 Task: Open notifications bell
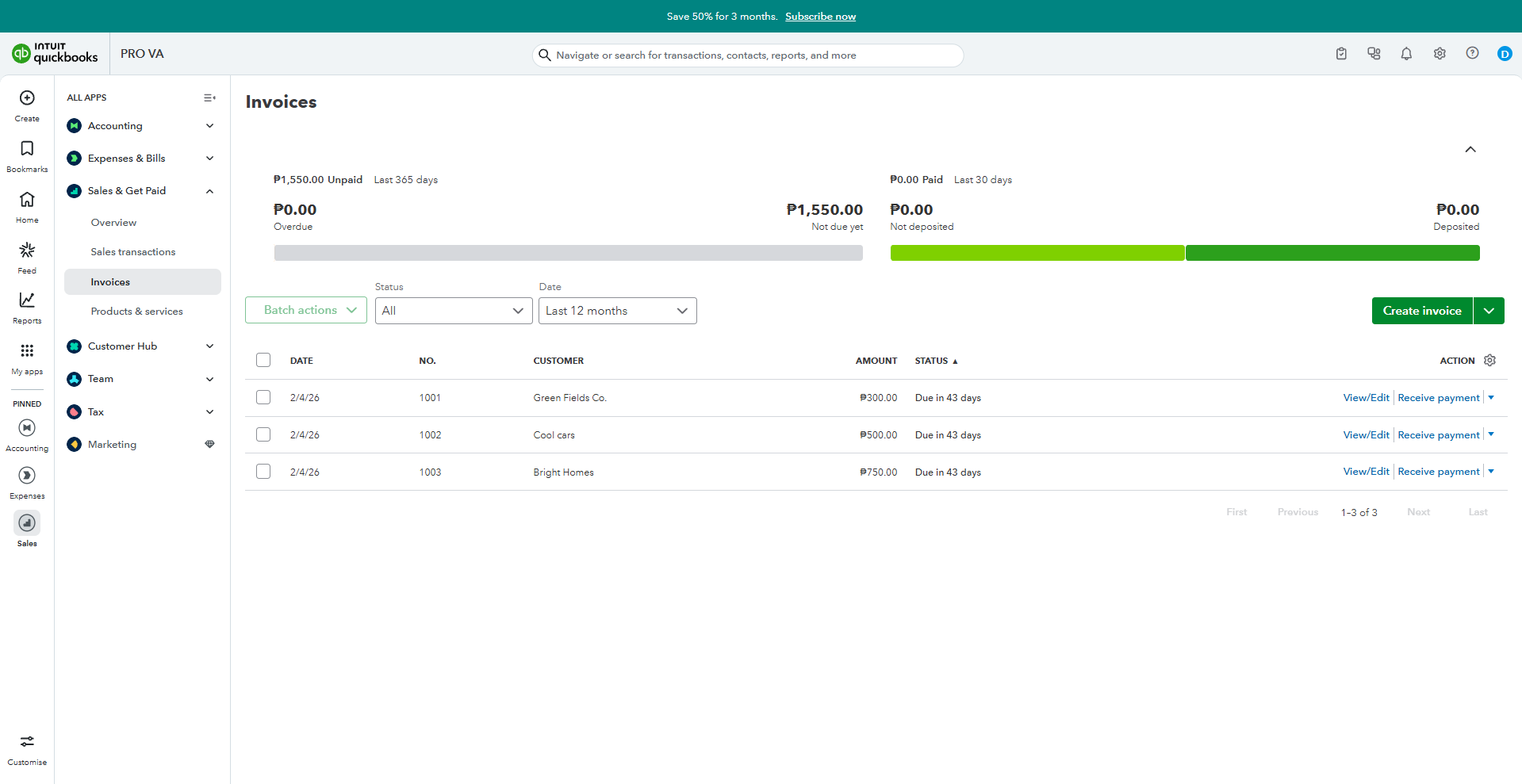(x=1406, y=54)
